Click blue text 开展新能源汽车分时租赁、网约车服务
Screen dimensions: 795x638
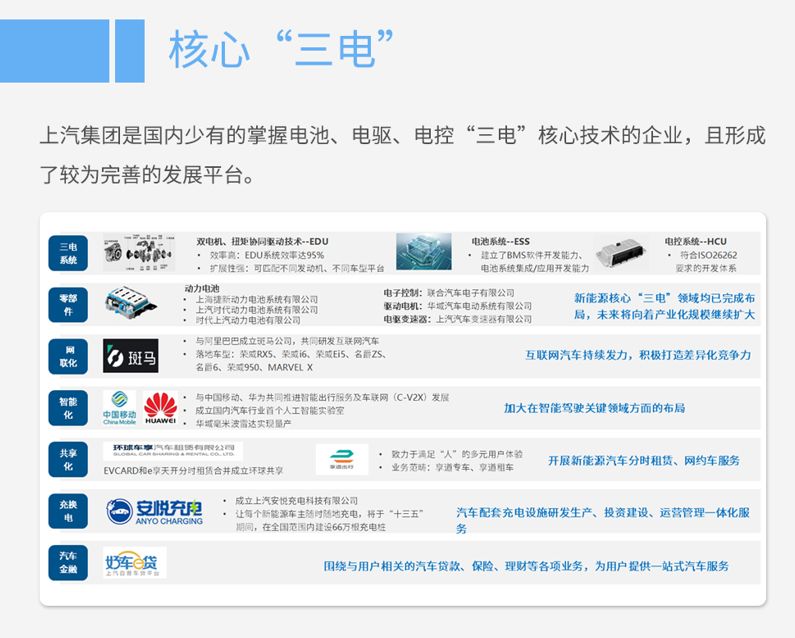coord(644,460)
